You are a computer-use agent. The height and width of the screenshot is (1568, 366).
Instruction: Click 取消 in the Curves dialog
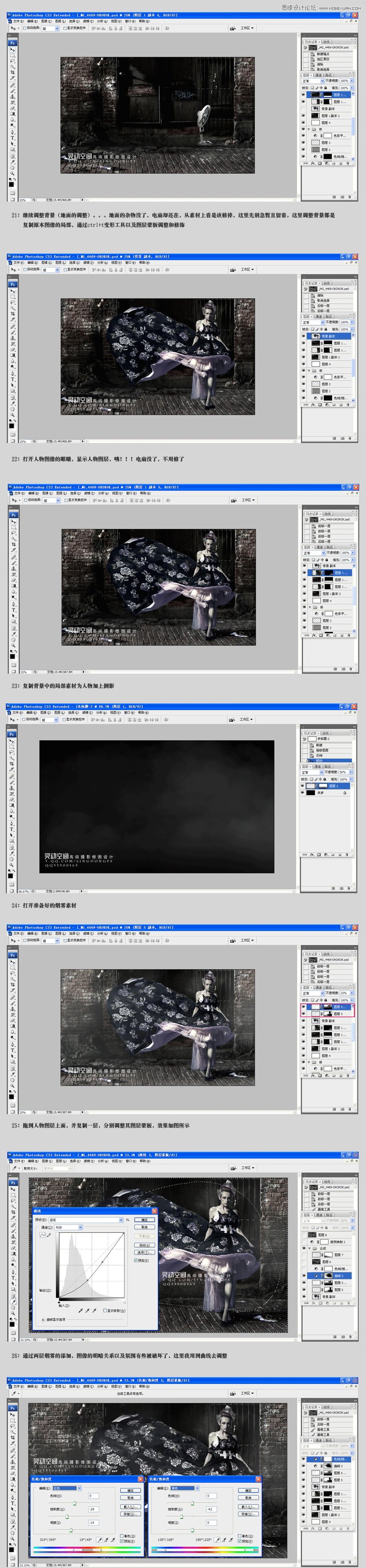pos(145,1227)
